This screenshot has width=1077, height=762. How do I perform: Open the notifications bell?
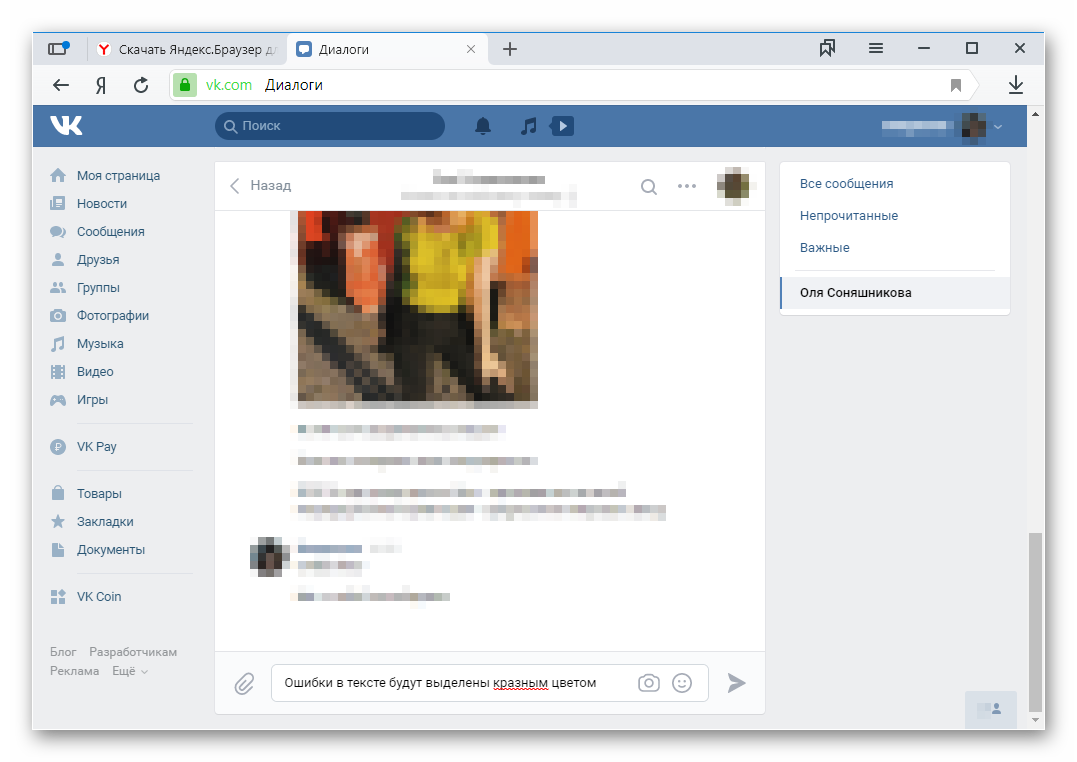point(482,126)
